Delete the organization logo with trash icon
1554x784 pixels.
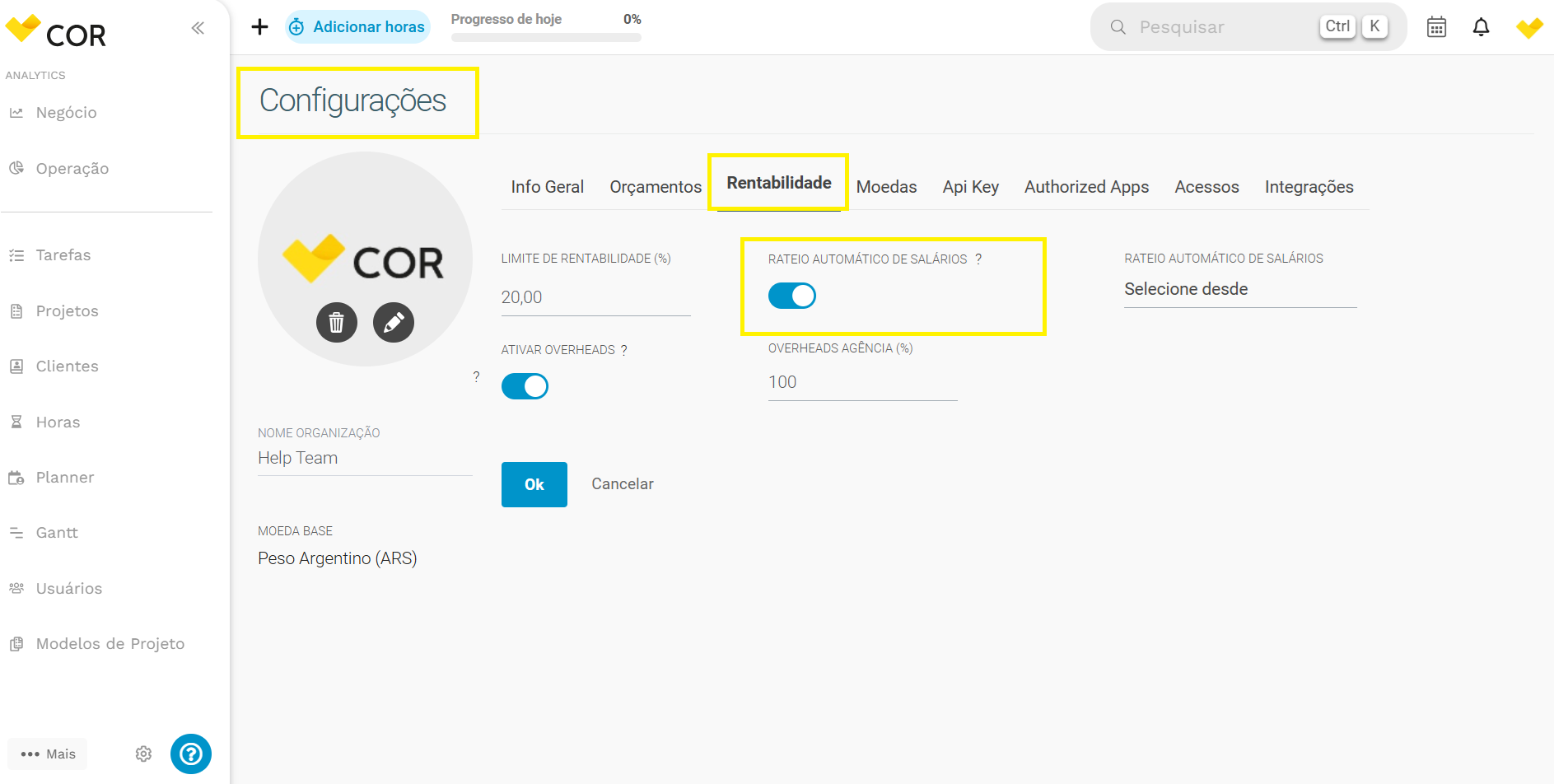click(x=337, y=322)
